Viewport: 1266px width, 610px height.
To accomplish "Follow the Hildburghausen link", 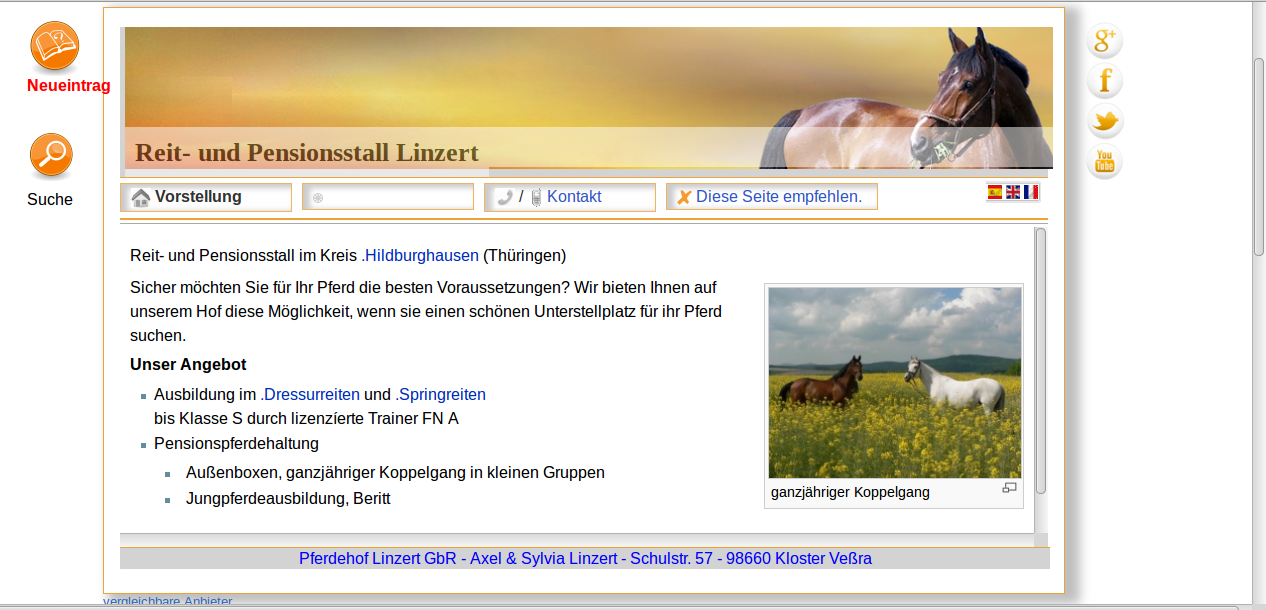I will pyautogui.click(x=420, y=256).
